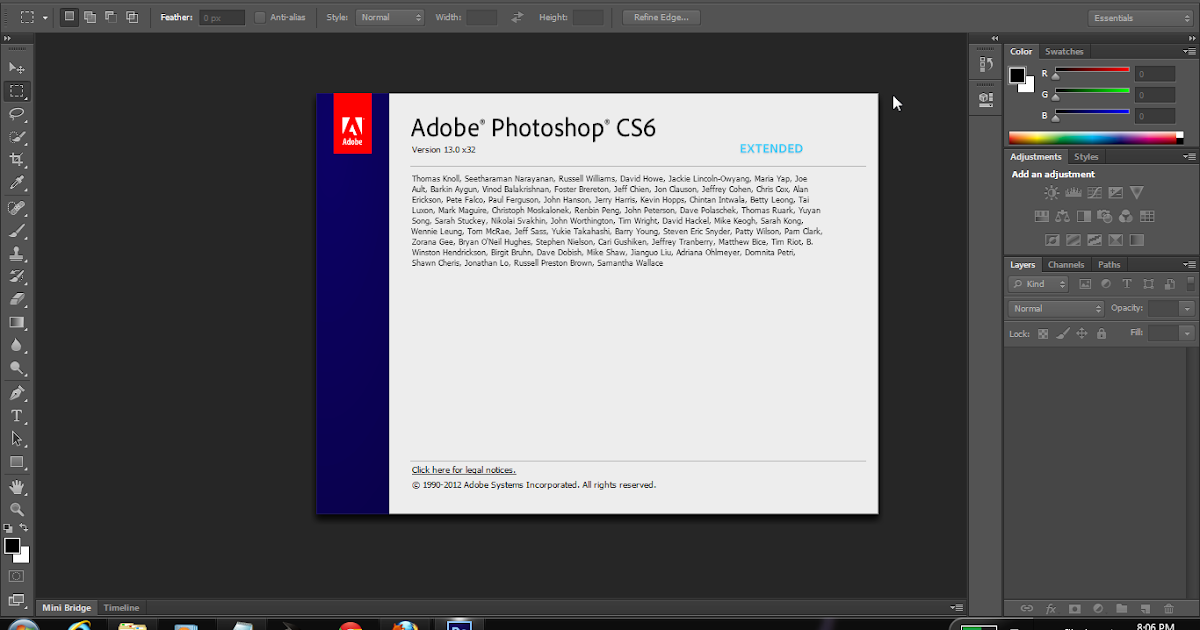Expand the toolbox to two columns

click(9, 40)
